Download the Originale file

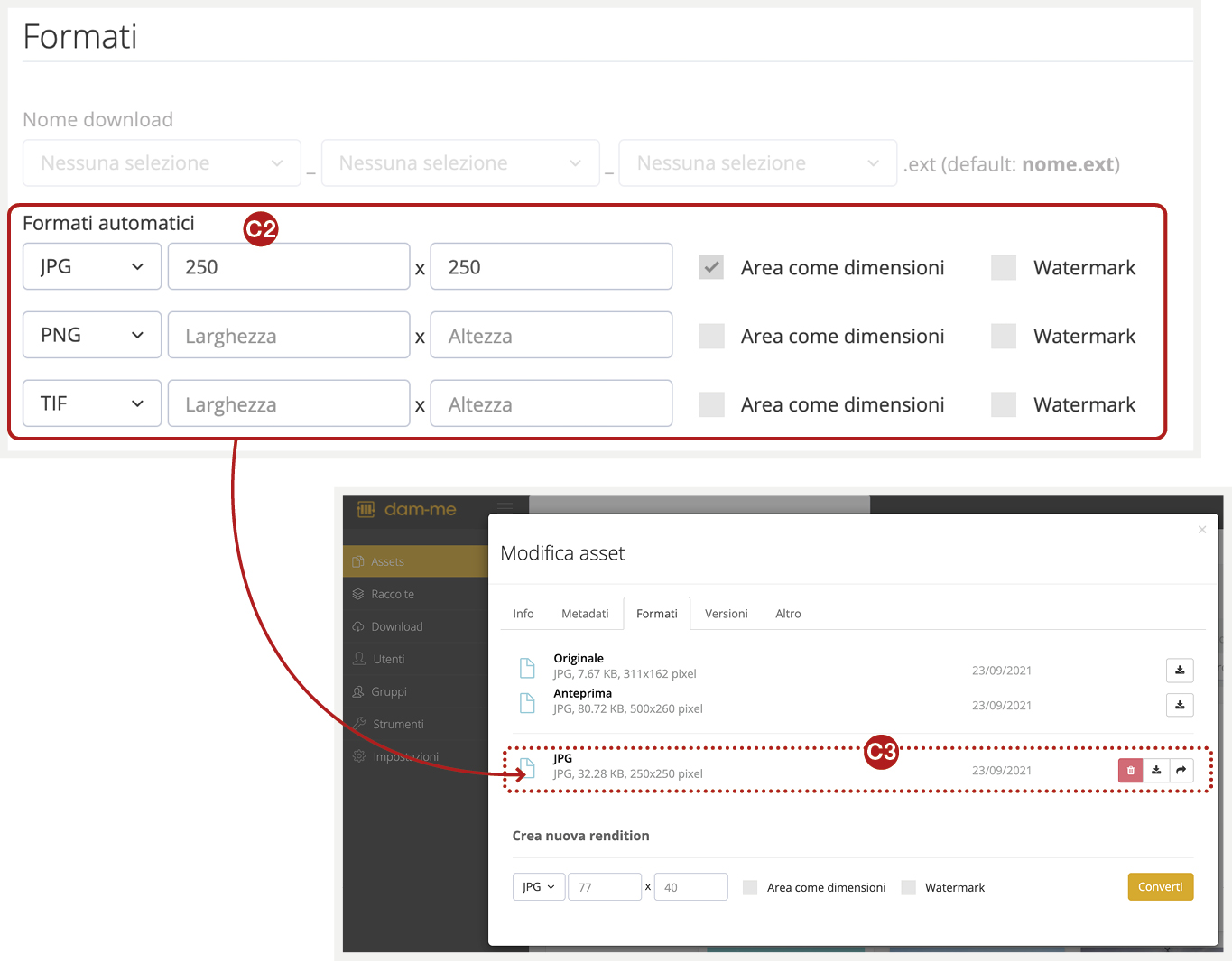(x=1179, y=670)
